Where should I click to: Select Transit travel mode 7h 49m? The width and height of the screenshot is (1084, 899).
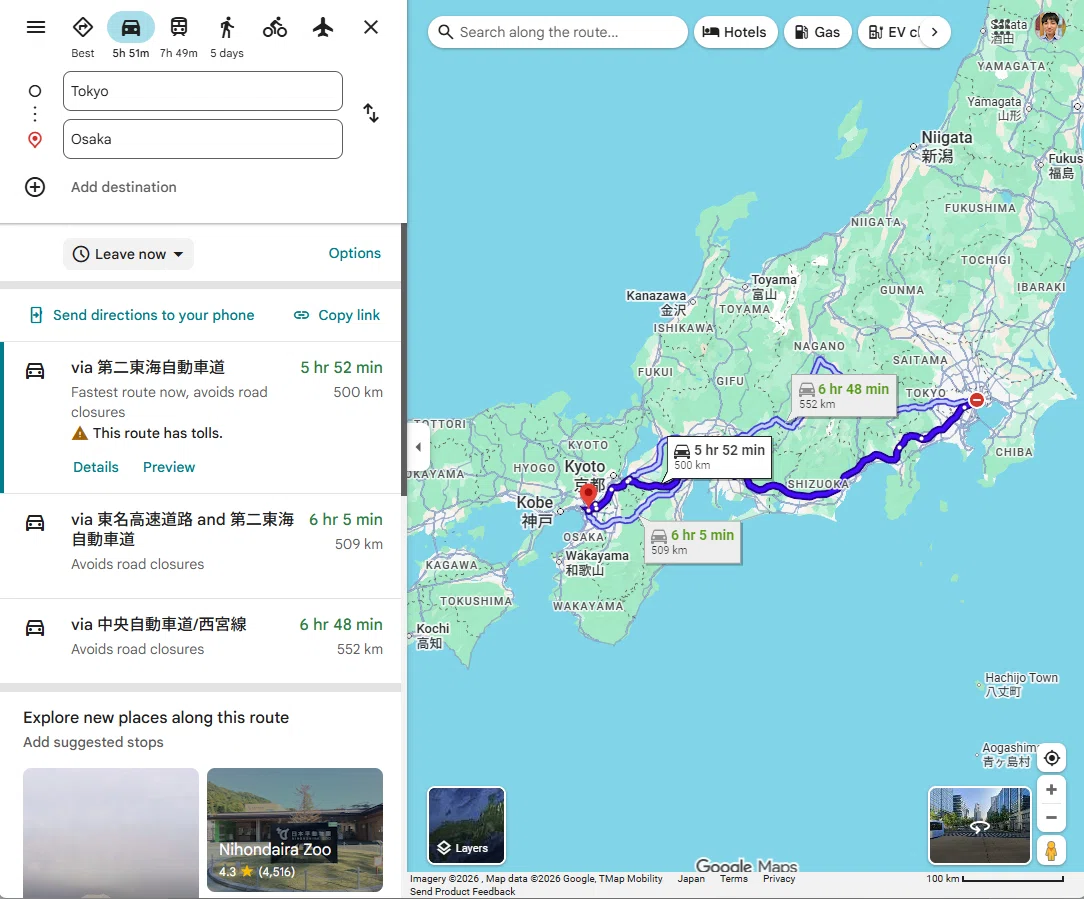pyautogui.click(x=178, y=37)
